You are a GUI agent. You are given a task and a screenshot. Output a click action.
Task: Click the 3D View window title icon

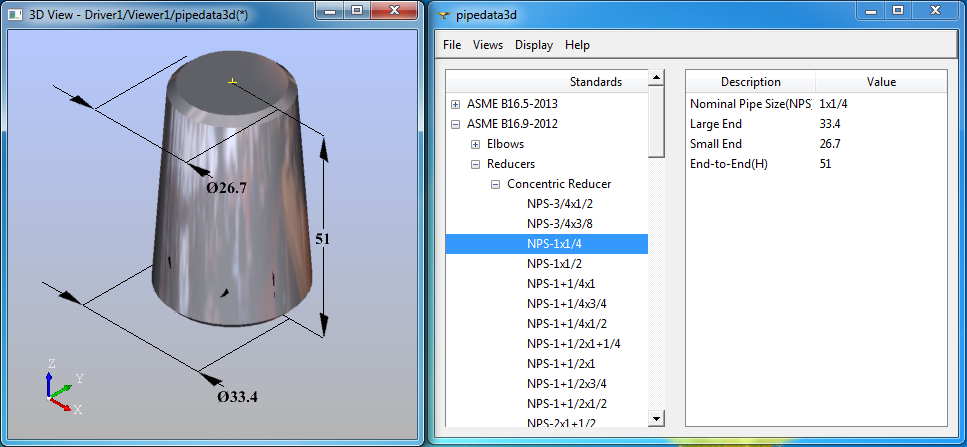pyautogui.click(x=15, y=12)
